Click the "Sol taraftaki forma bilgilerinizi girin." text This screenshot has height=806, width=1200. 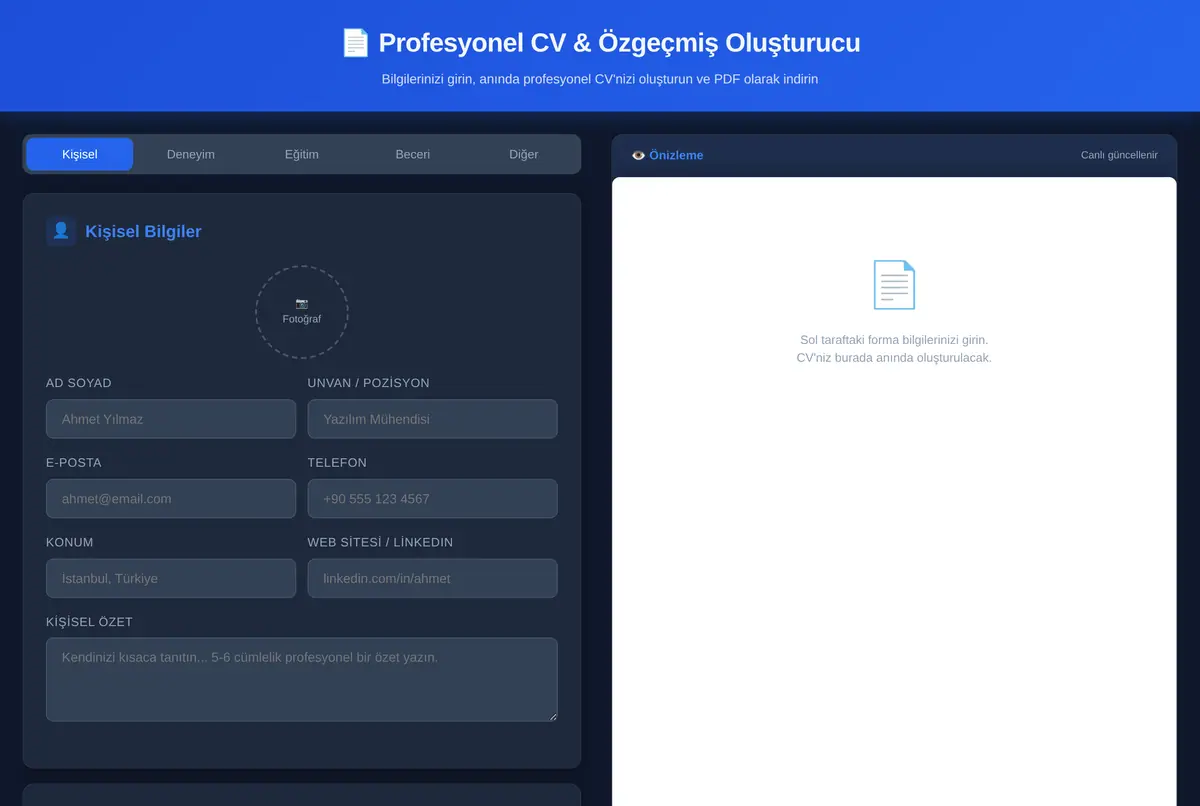click(894, 340)
